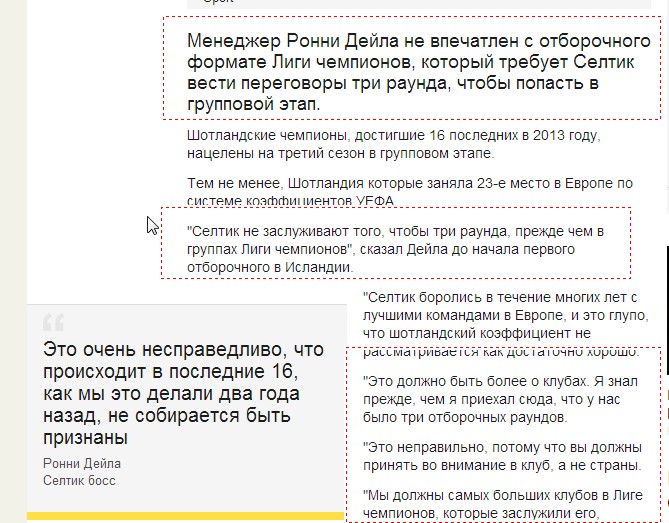
Task: Click paragraph "Мы должны самых больших клубов"
Action: (503, 504)
